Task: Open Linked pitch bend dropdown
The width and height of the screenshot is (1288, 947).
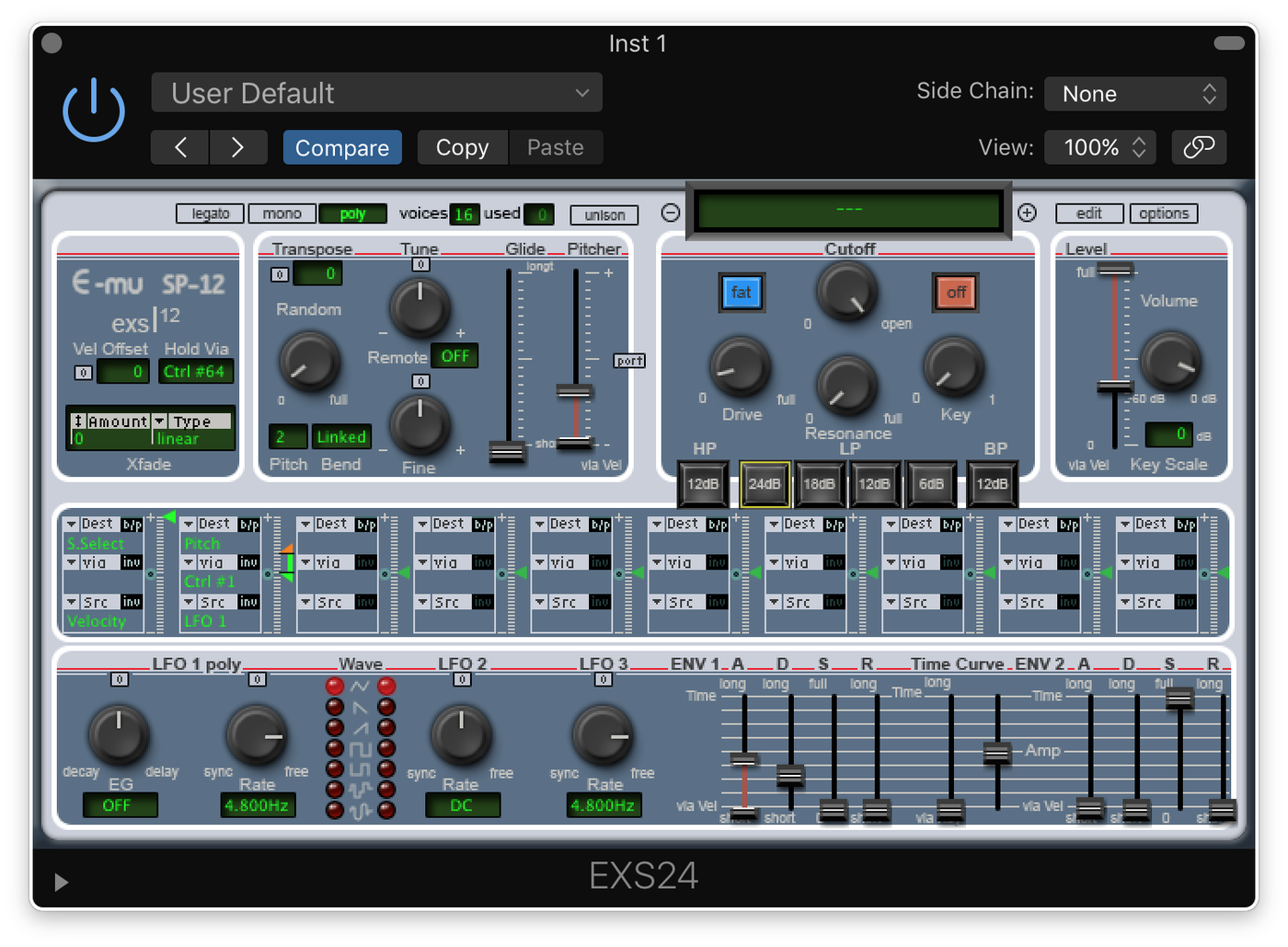Action: pyautogui.click(x=341, y=437)
